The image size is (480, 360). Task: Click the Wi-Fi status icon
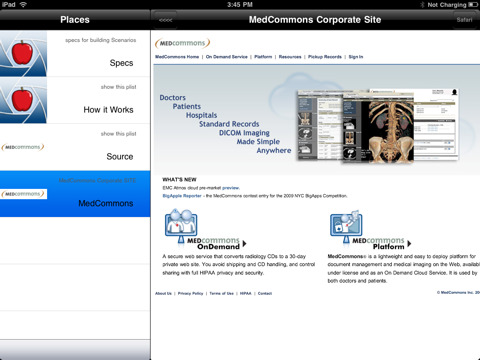pos(23,4)
